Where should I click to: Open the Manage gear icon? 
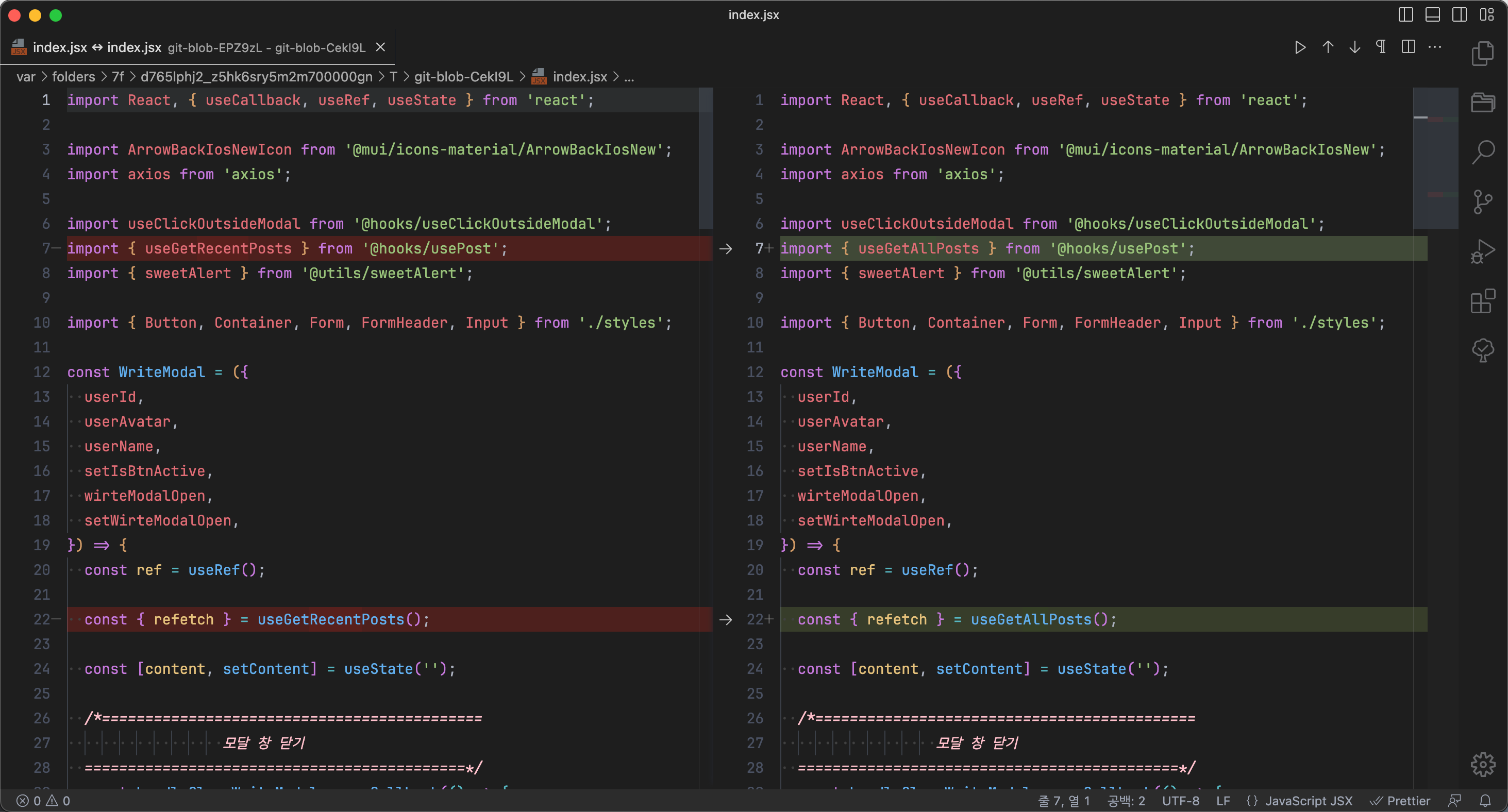[1482, 764]
